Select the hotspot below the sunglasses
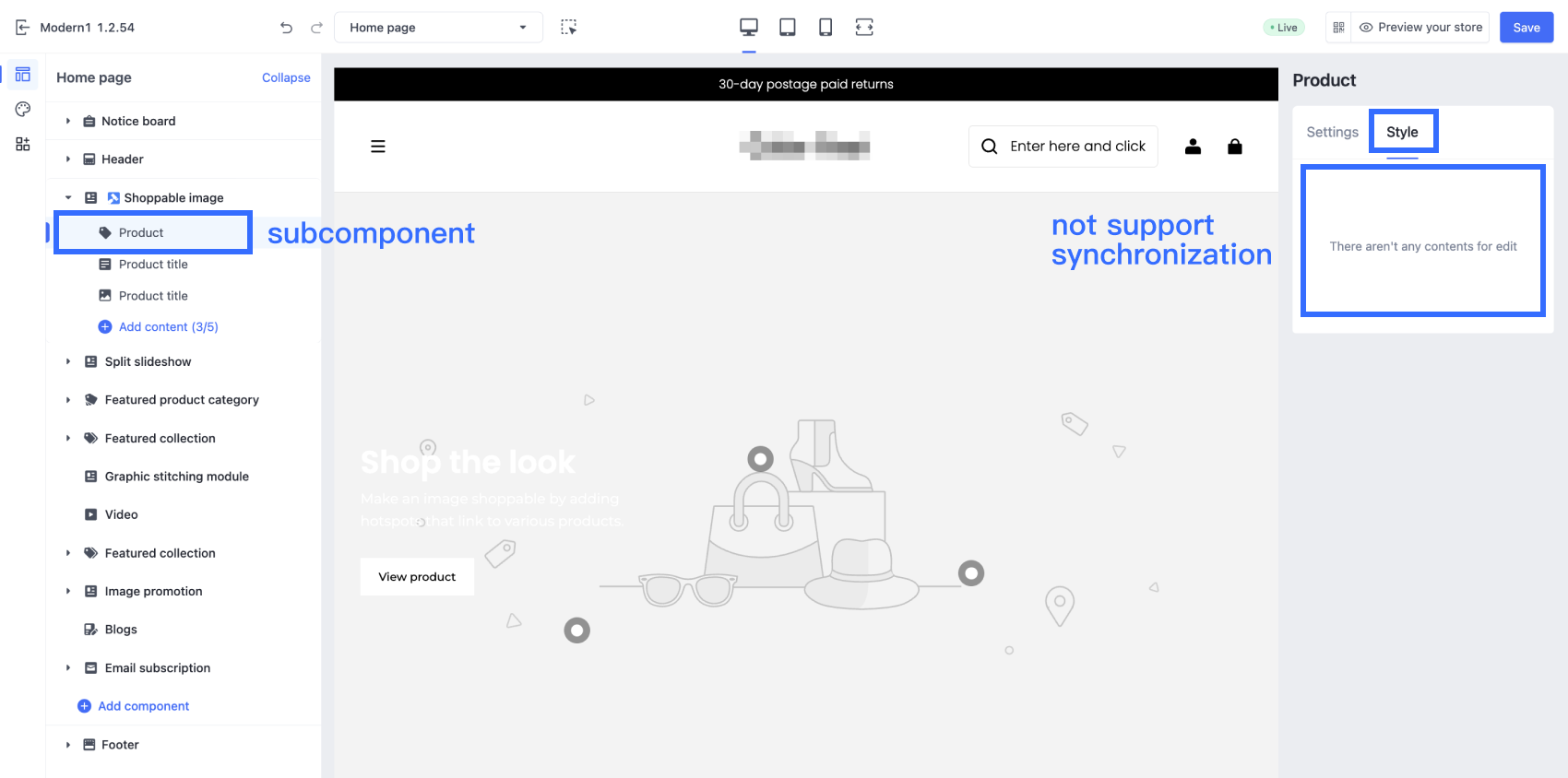 (x=577, y=631)
